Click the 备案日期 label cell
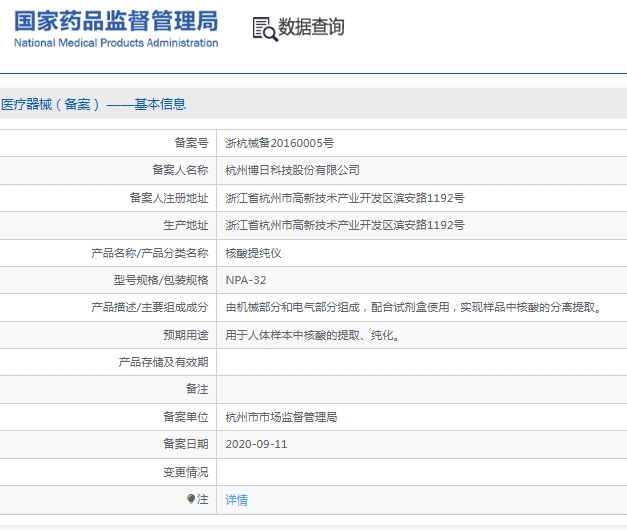This screenshot has height=530, width=627. [186, 444]
